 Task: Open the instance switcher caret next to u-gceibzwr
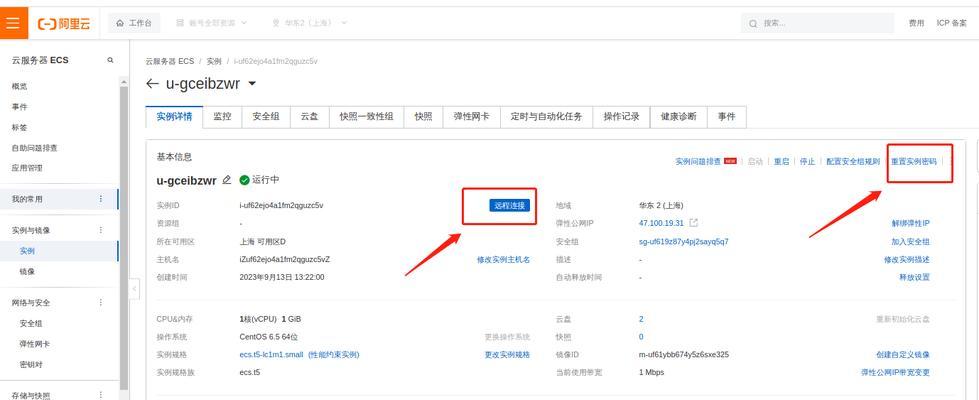[x=252, y=84]
